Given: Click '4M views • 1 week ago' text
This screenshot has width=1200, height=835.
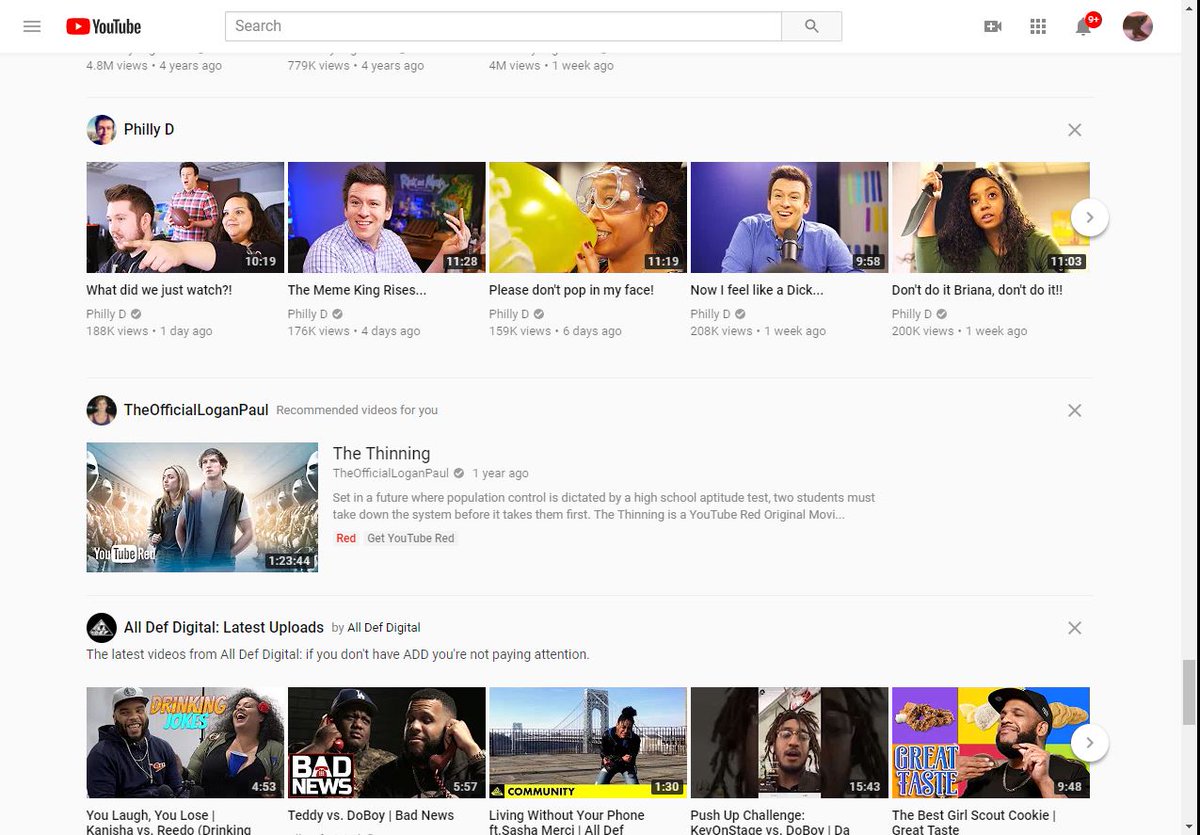Looking at the screenshot, I should click(551, 65).
